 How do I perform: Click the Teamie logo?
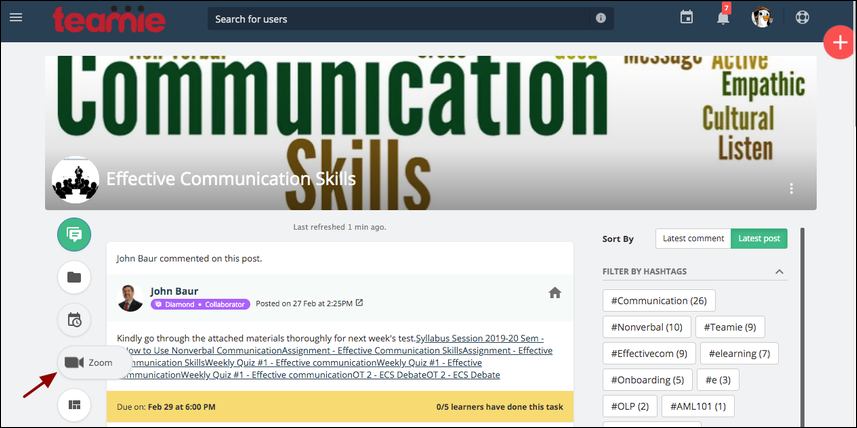click(x=109, y=19)
